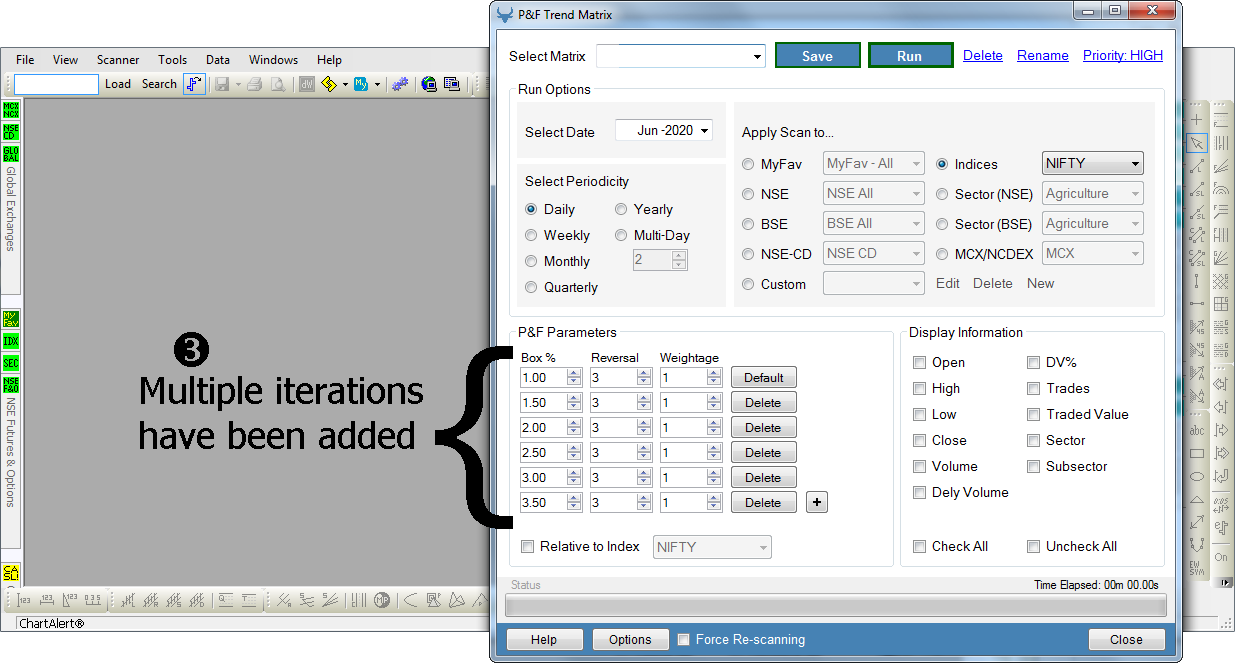
Task: Choose the Sector (BSE) radio option
Action: (943, 225)
